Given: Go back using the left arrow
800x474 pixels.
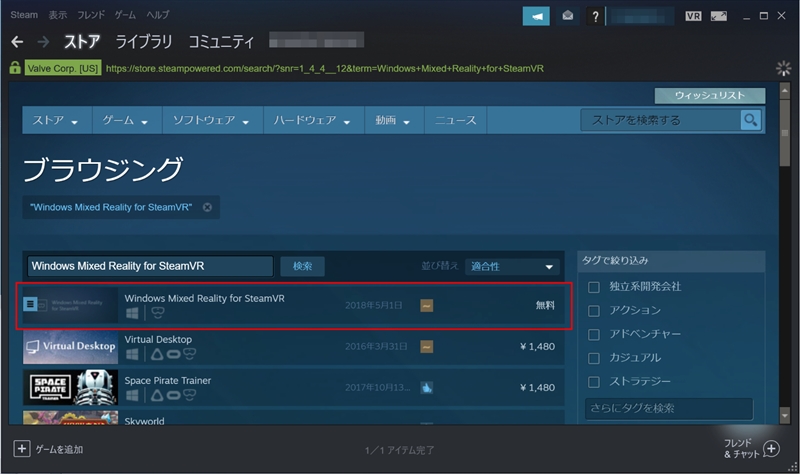Looking at the screenshot, I should pos(17,42).
